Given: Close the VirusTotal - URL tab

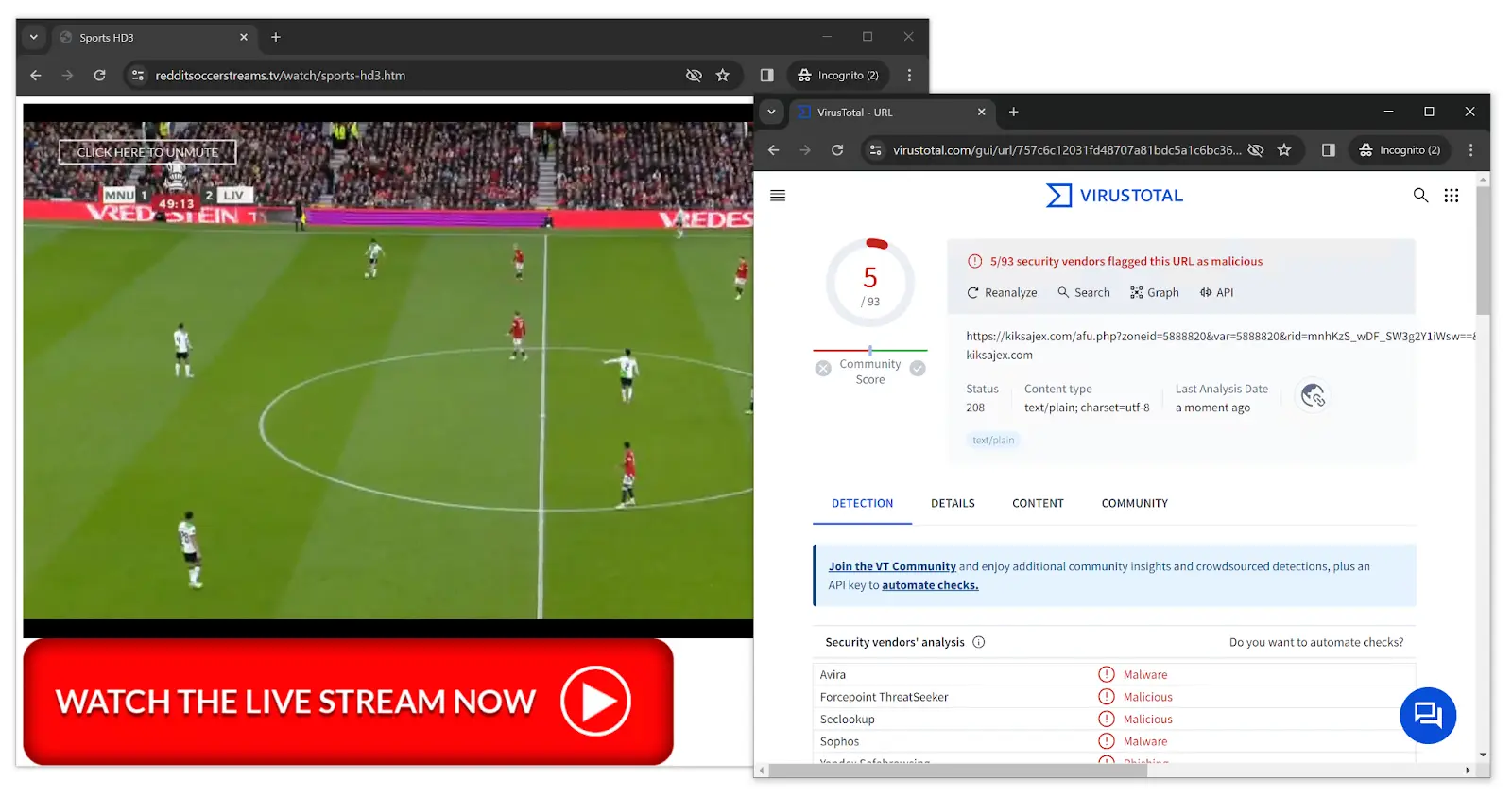Looking at the screenshot, I should [981, 112].
